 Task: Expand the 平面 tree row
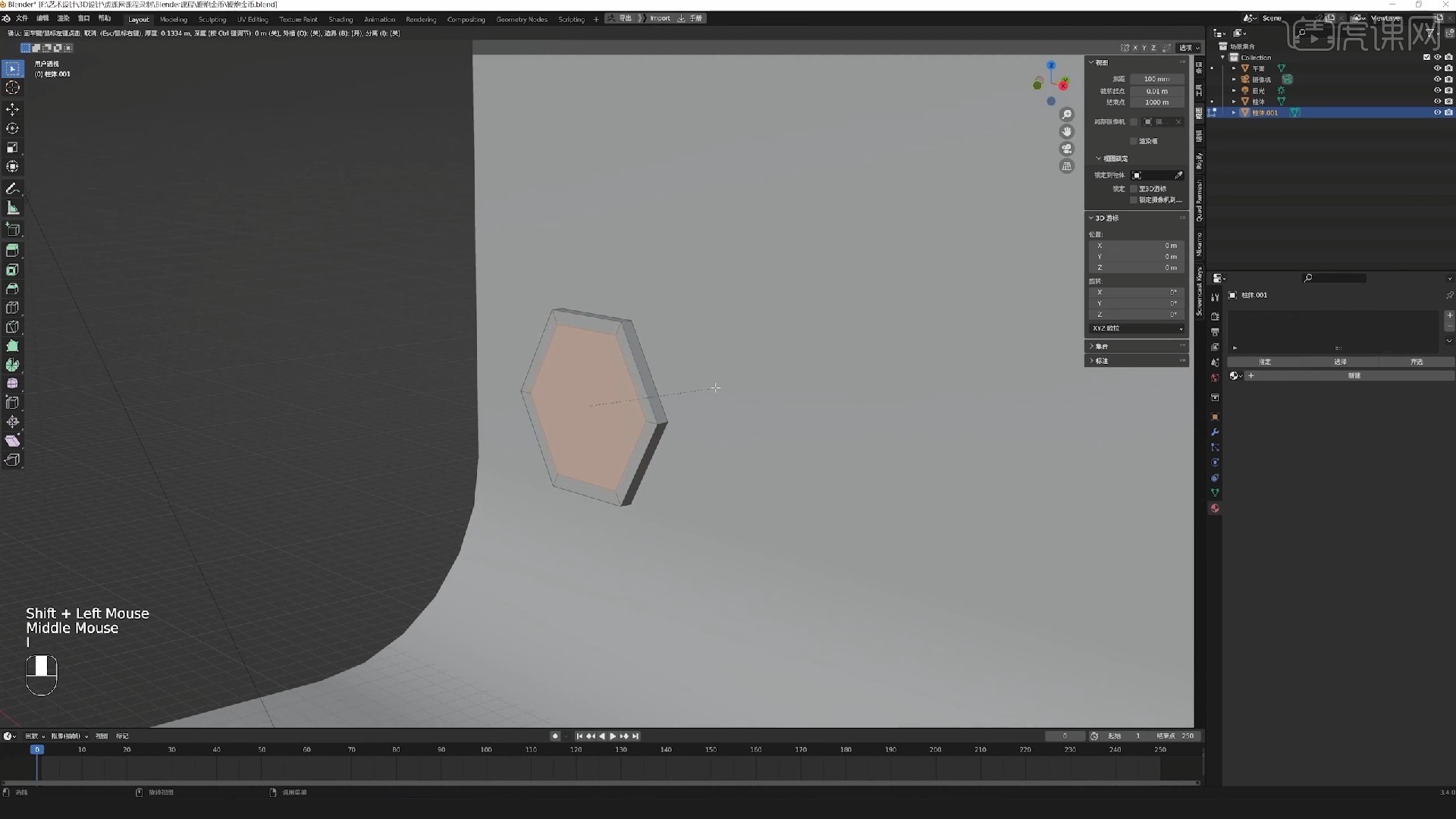click(x=1234, y=68)
